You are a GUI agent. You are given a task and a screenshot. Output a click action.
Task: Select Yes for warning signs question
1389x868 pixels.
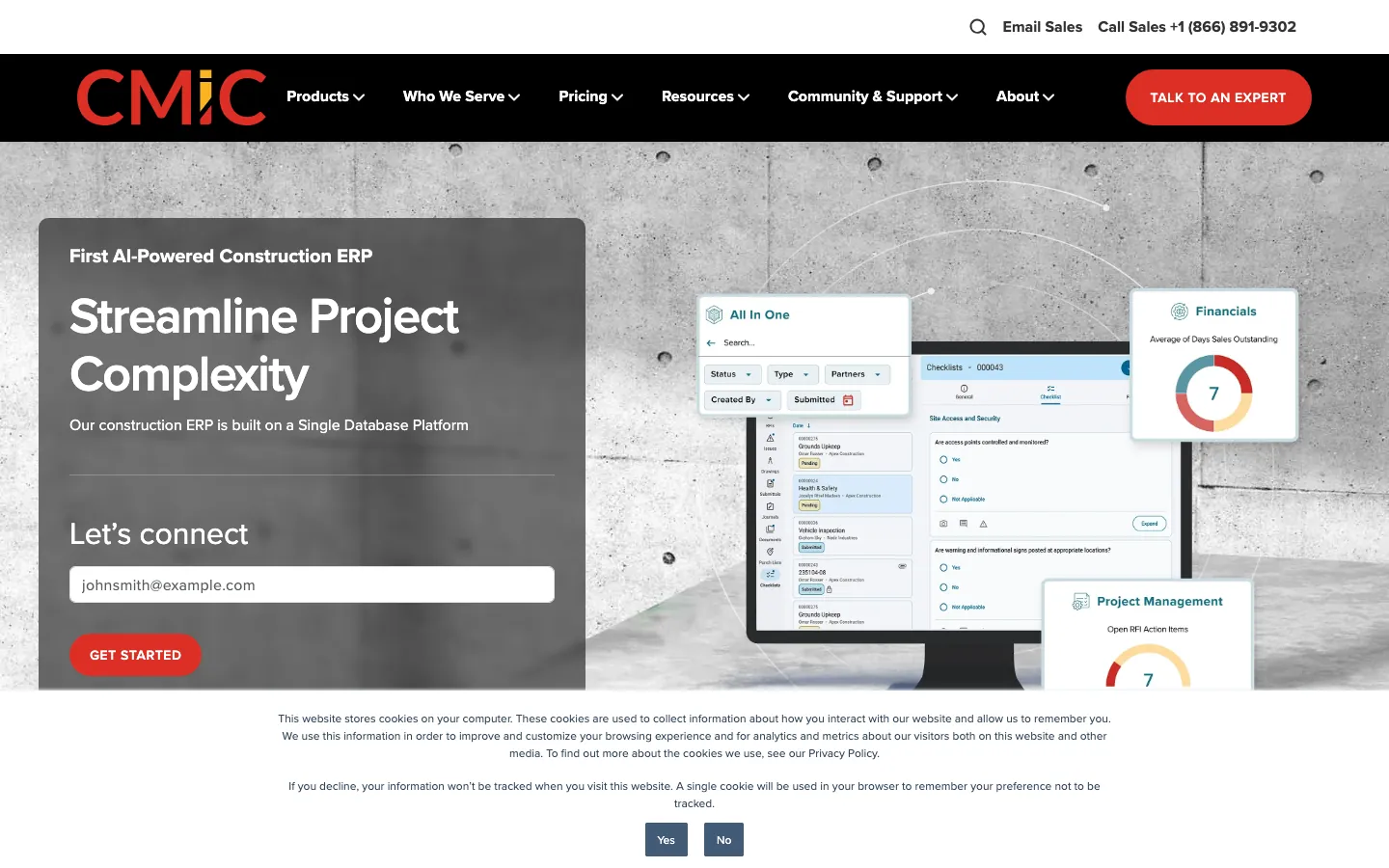[943, 568]
